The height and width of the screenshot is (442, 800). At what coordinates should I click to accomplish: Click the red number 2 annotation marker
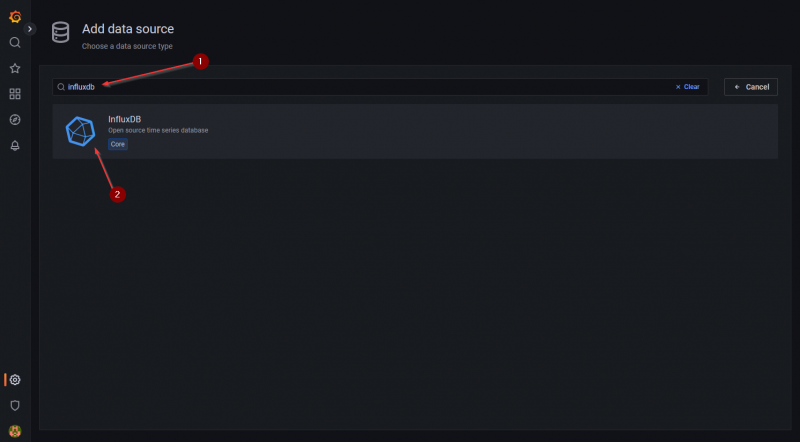pyautogui.click(x=117, y=195)
